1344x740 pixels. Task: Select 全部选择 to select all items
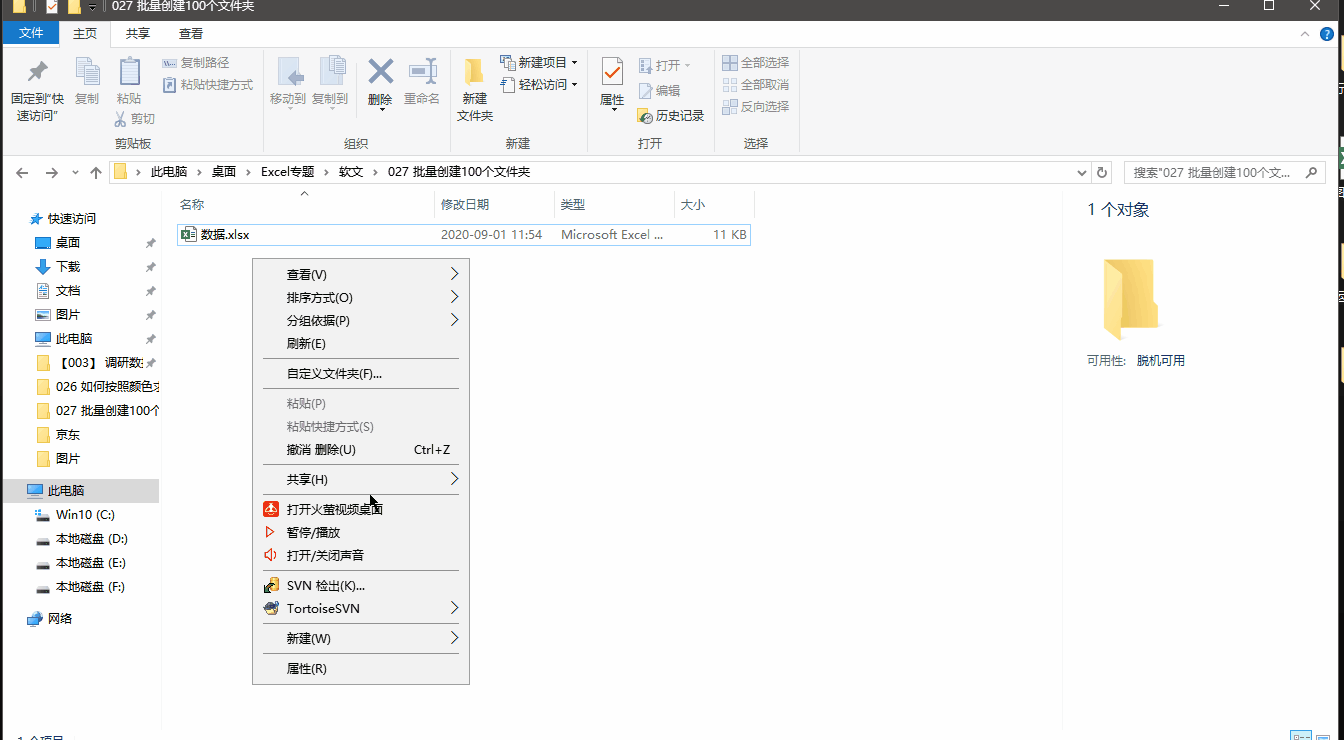(755, 61)
